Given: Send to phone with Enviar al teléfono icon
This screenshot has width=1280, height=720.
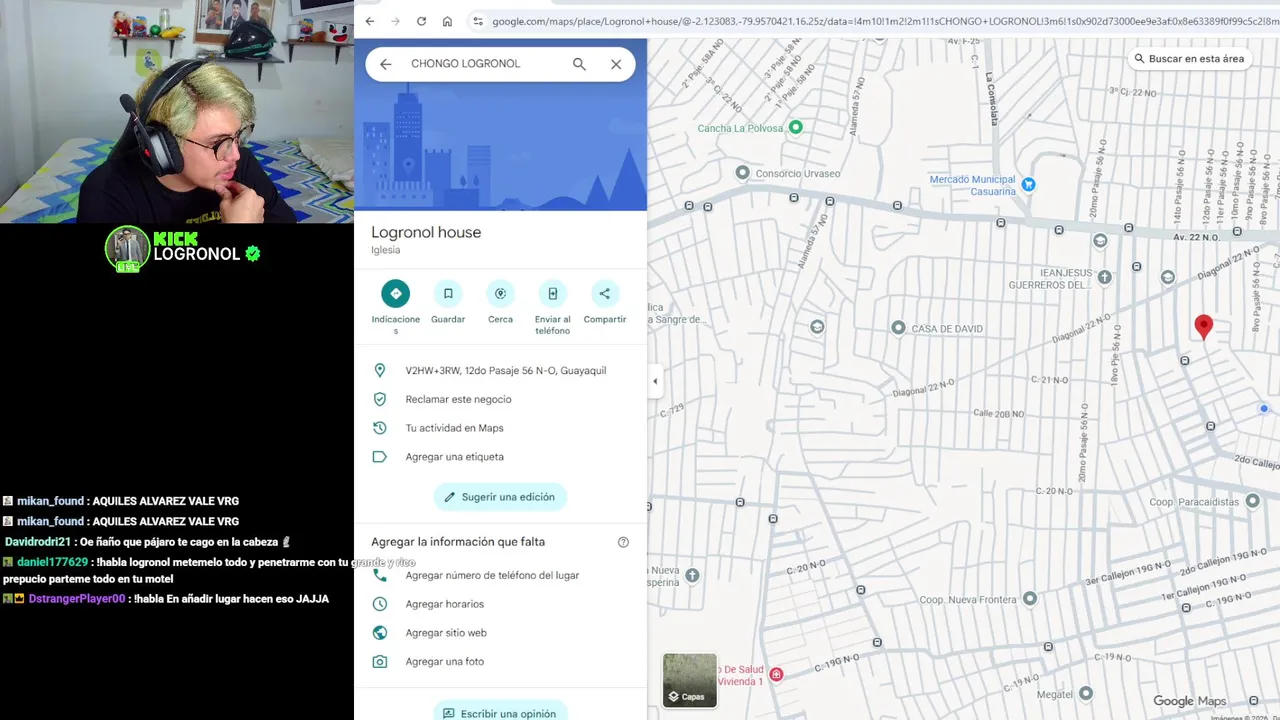Looking at the screenshot, I should pos(552,293).
